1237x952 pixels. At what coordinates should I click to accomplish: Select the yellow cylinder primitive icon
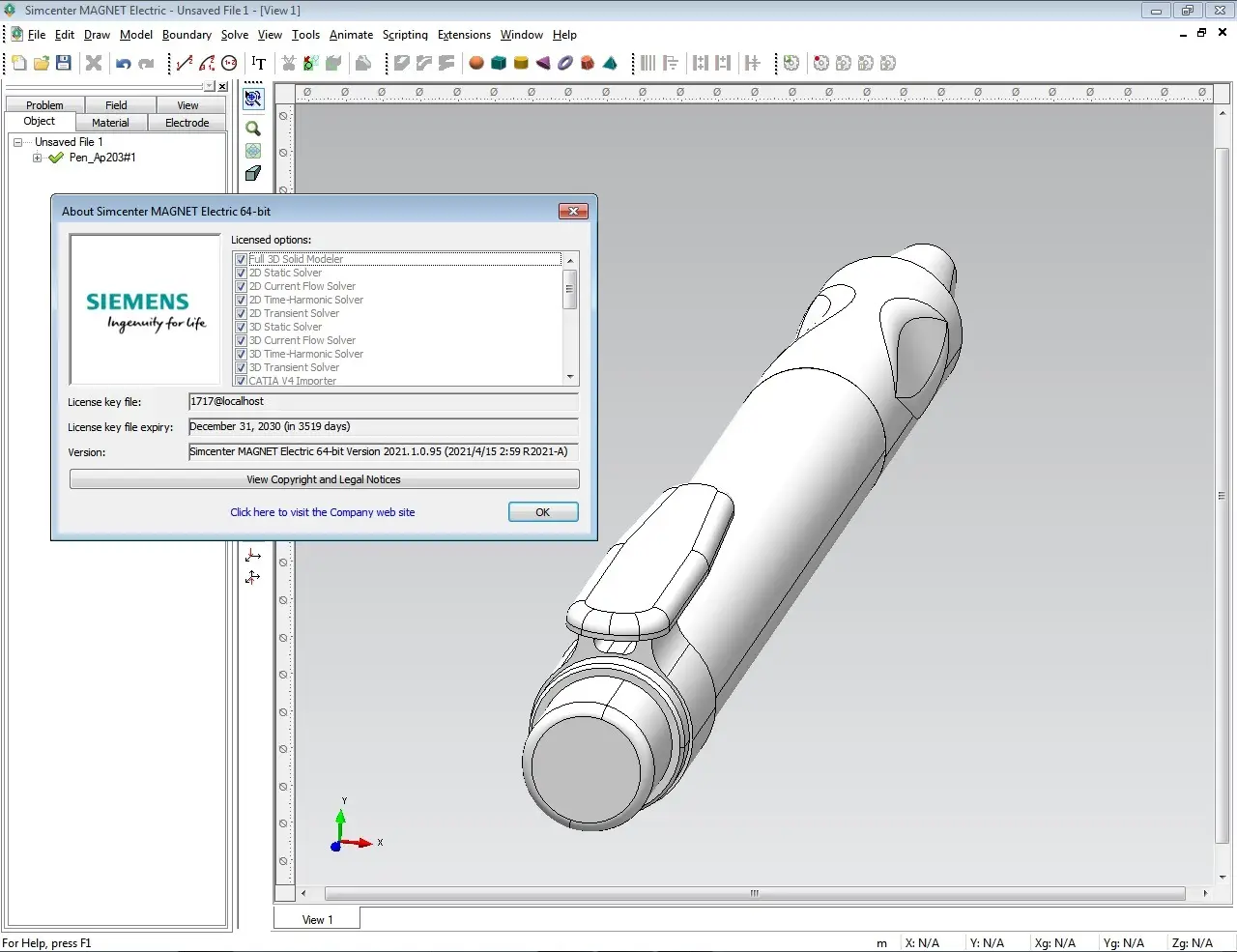click(521, 63)
